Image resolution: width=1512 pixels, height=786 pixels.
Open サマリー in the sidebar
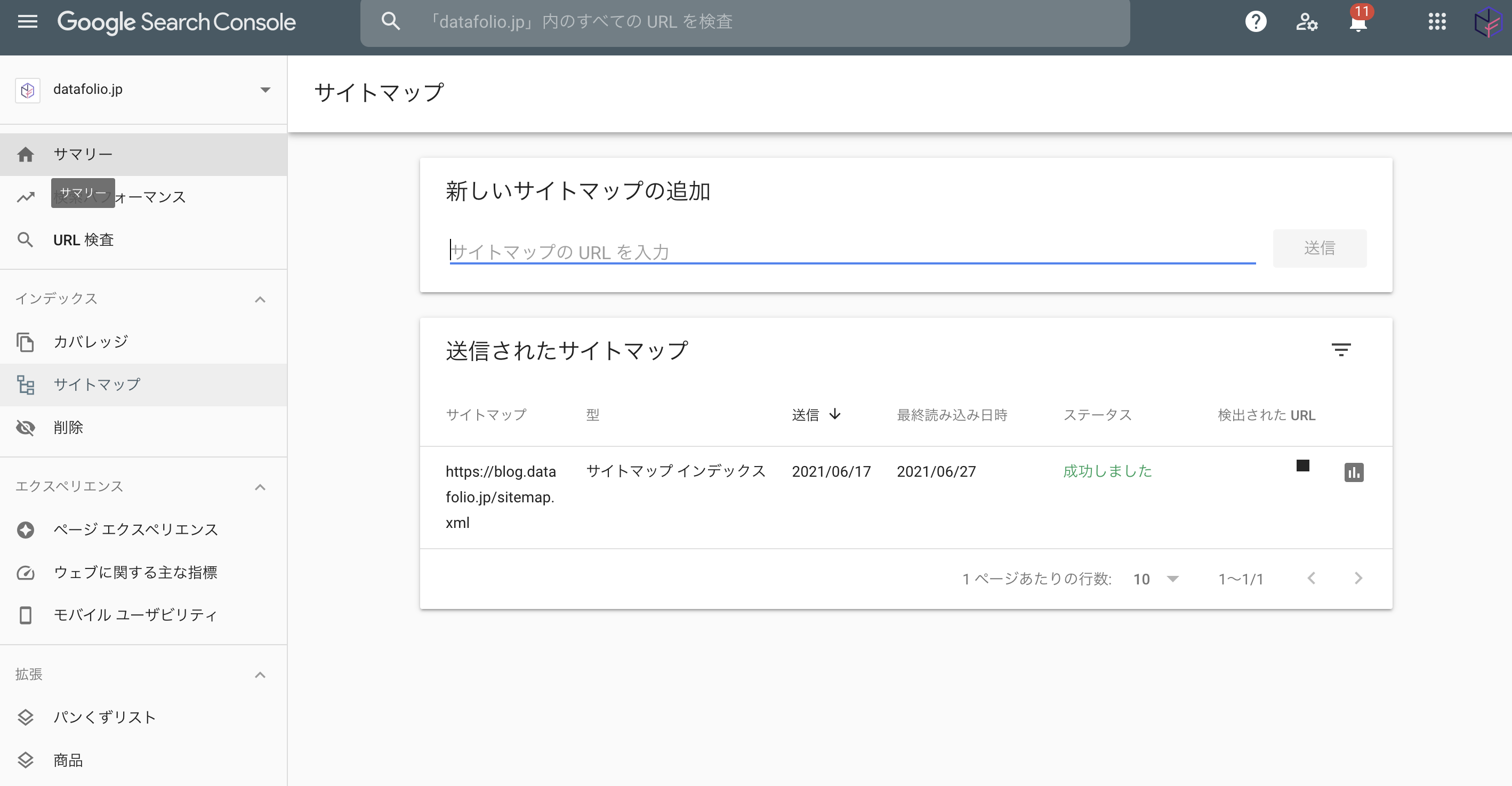click(143, 155)
